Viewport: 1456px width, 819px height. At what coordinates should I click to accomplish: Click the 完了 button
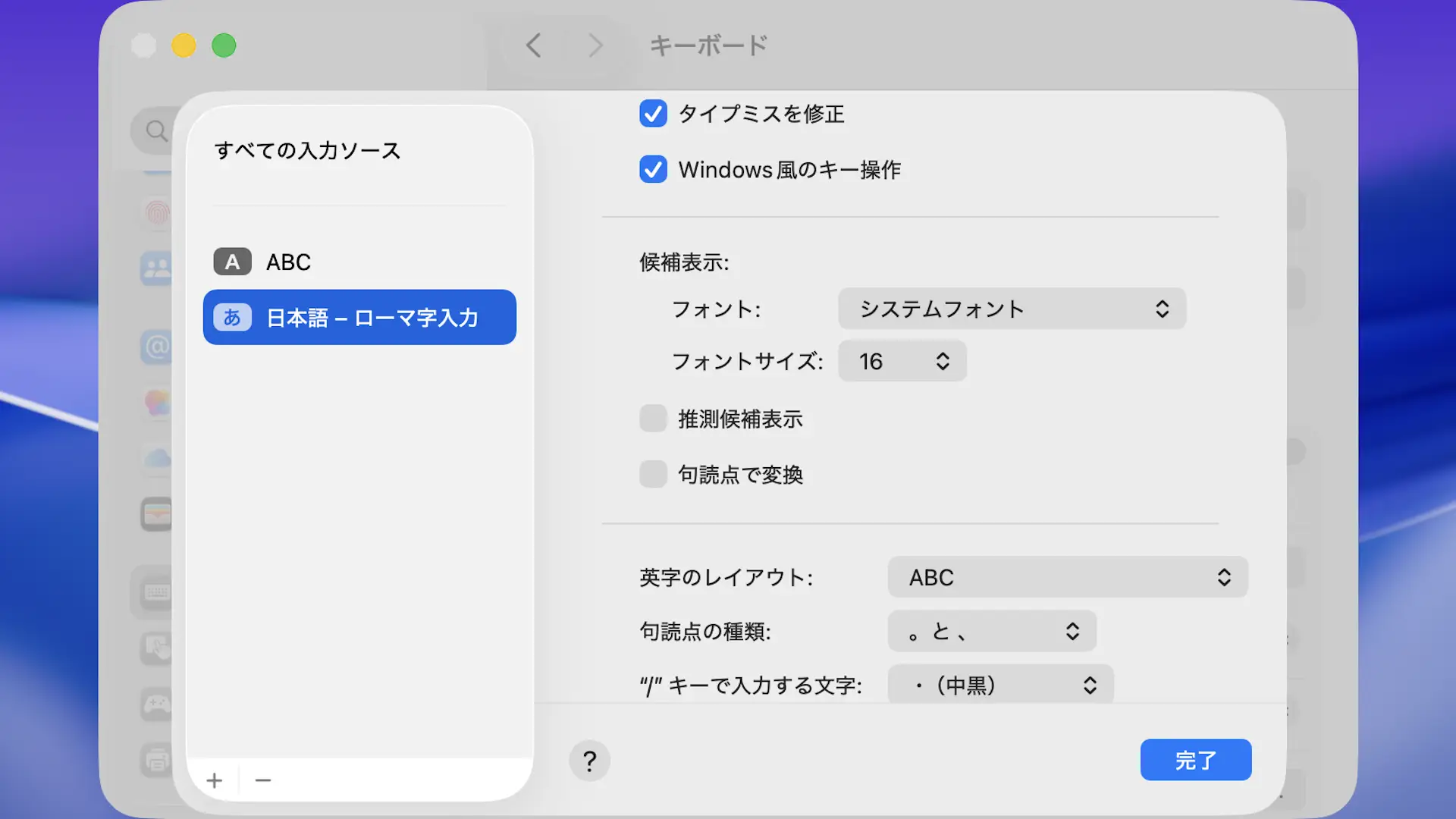pos(1195,760)
